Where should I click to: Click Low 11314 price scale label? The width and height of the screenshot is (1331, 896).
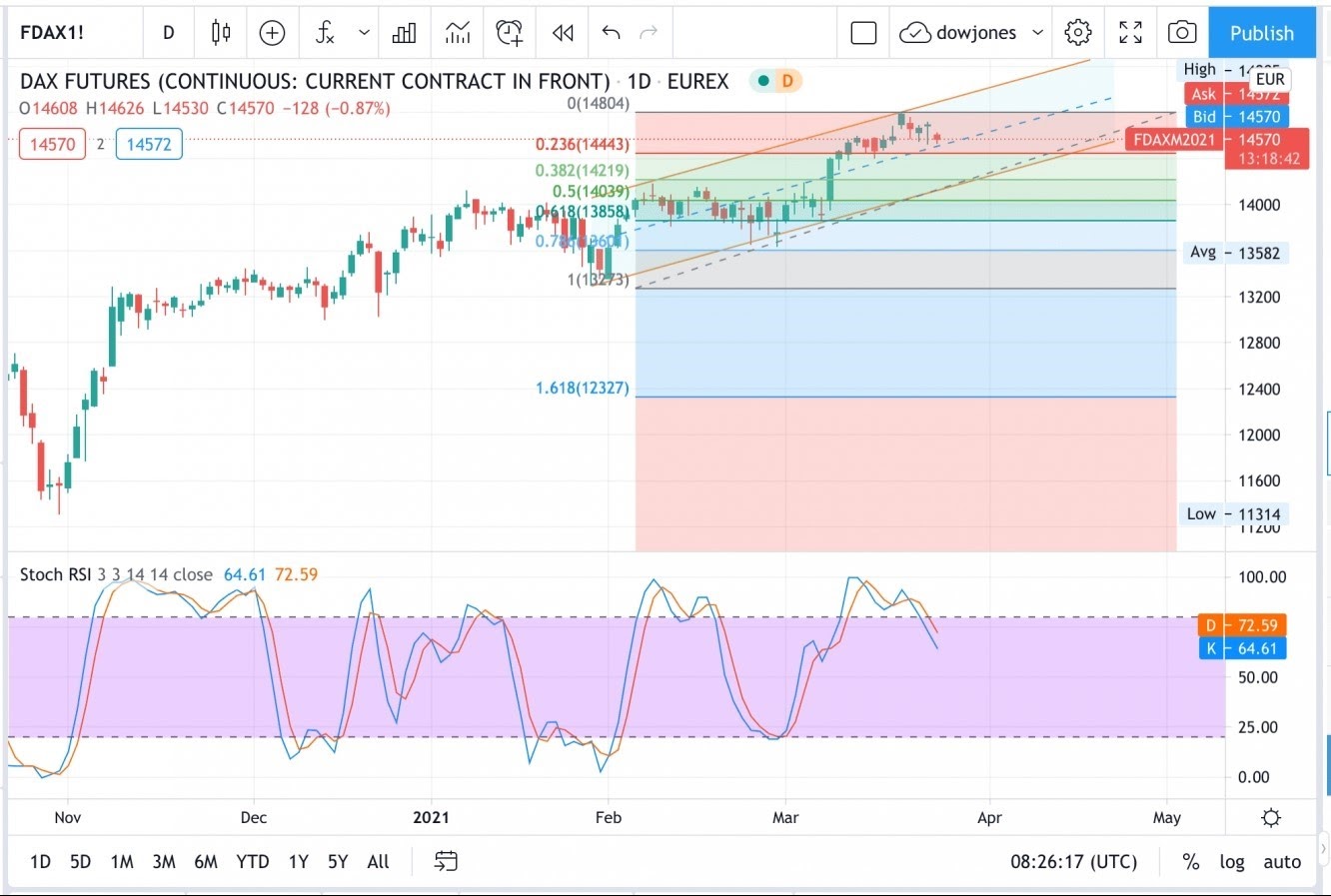pyautogui.click(x=1234, y=514)
